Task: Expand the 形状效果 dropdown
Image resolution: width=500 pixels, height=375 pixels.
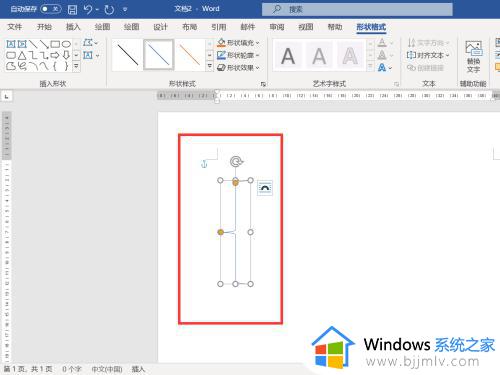Action: 238,68
